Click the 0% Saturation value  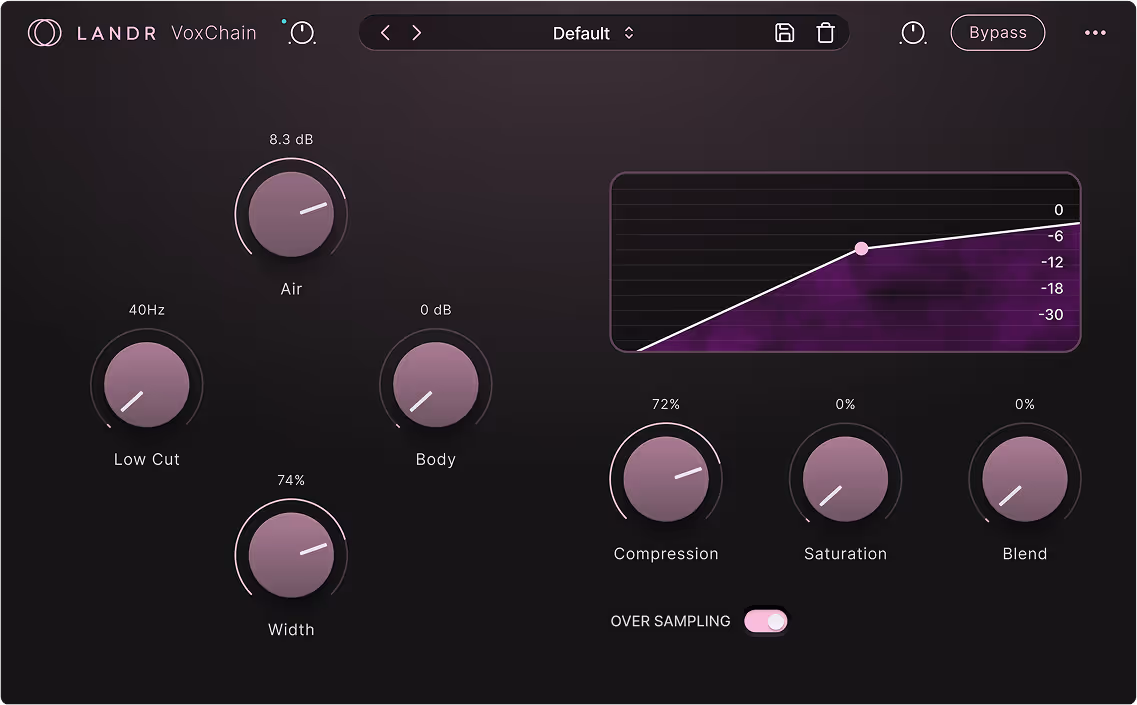click(x=845, y=404)
